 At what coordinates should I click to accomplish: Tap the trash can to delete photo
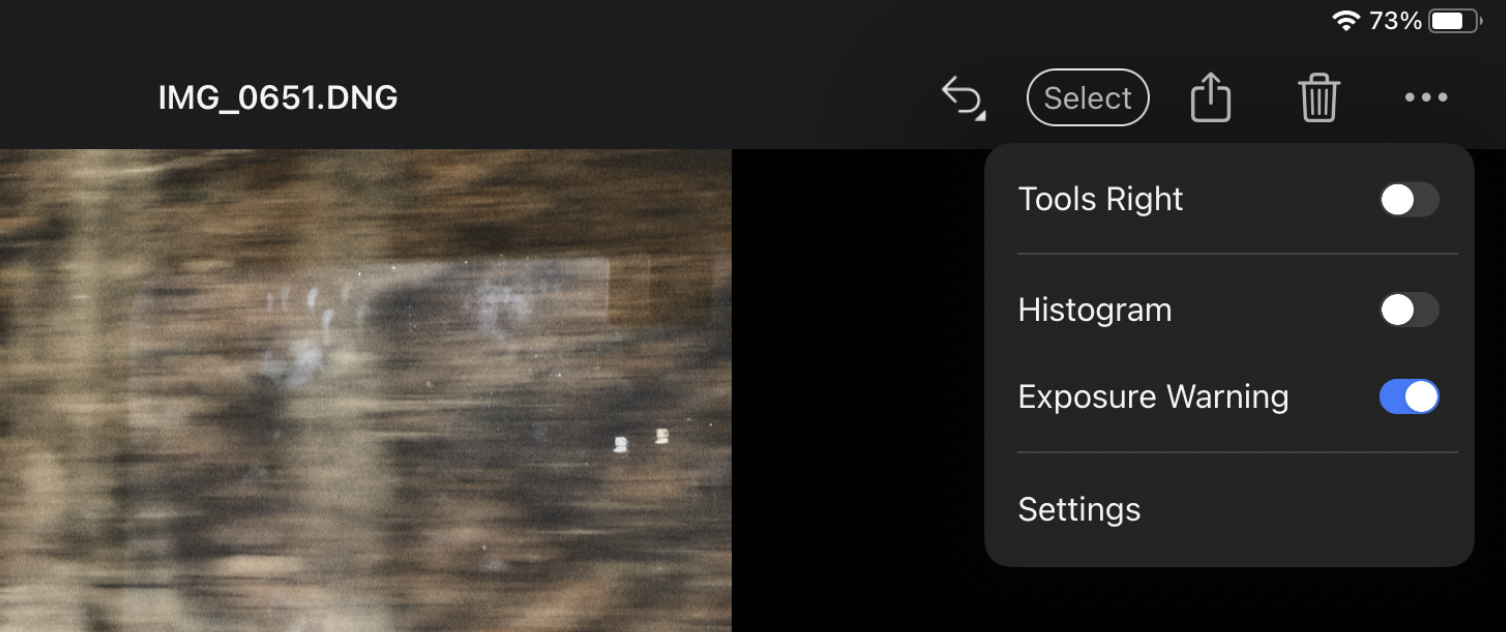coord(1319,97)
